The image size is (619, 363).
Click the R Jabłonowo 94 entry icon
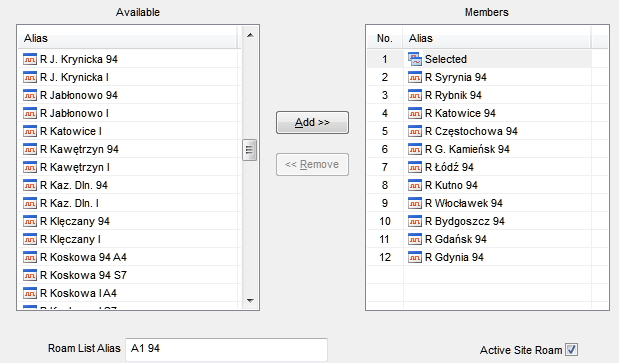[x=30, y=95]
